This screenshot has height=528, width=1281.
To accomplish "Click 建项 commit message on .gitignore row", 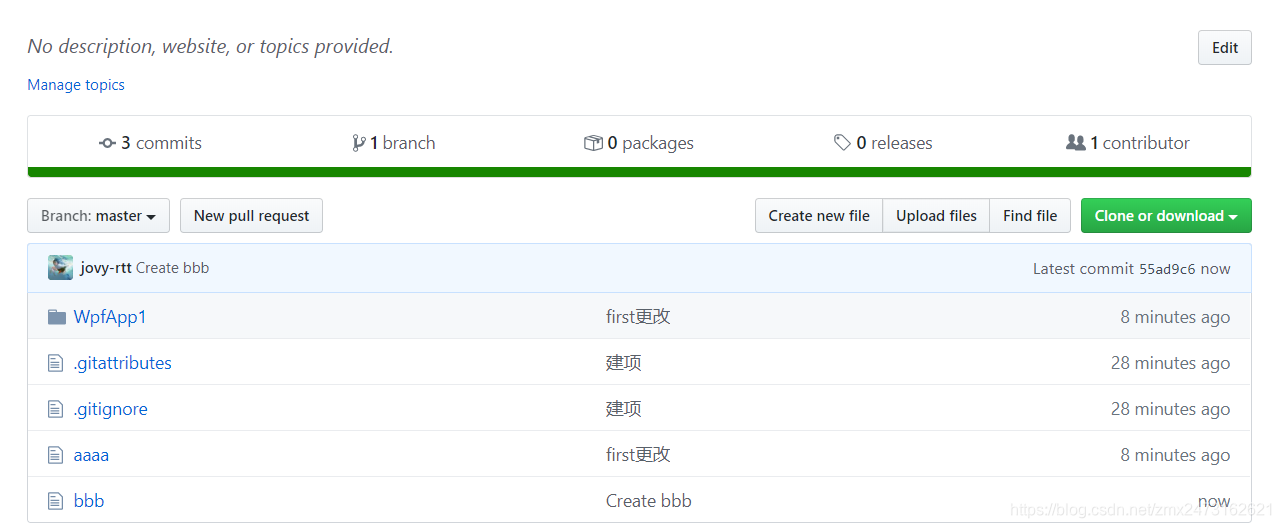I will coord(624,409).
